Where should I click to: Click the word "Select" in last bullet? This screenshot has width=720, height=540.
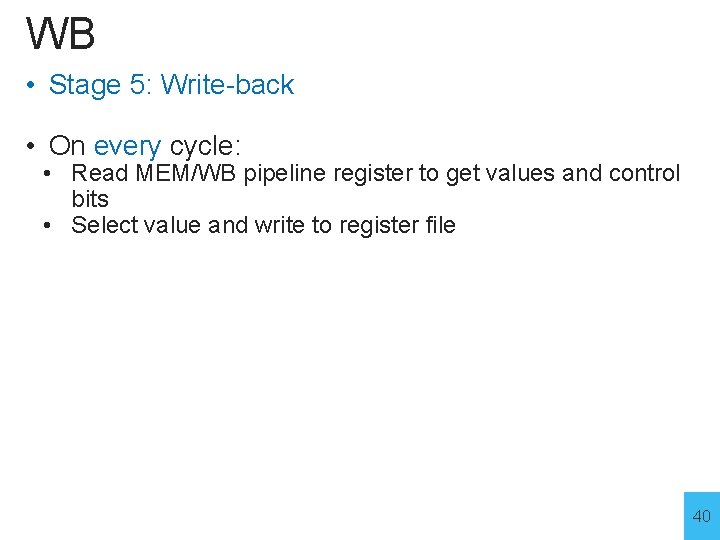coord(104,225)
